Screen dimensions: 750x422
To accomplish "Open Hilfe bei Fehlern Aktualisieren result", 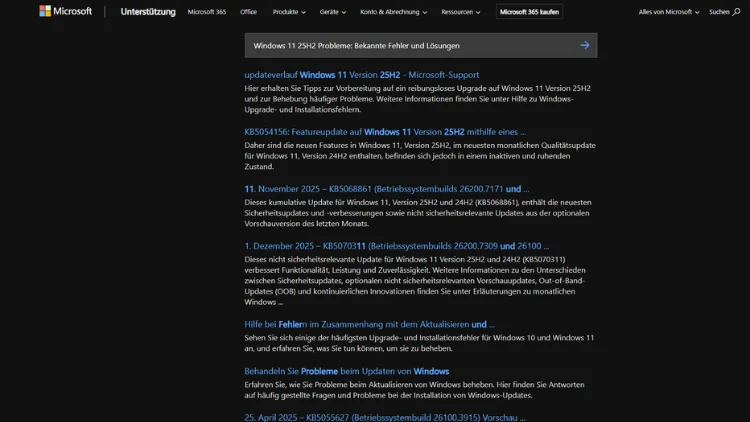I will click(369, 324).
